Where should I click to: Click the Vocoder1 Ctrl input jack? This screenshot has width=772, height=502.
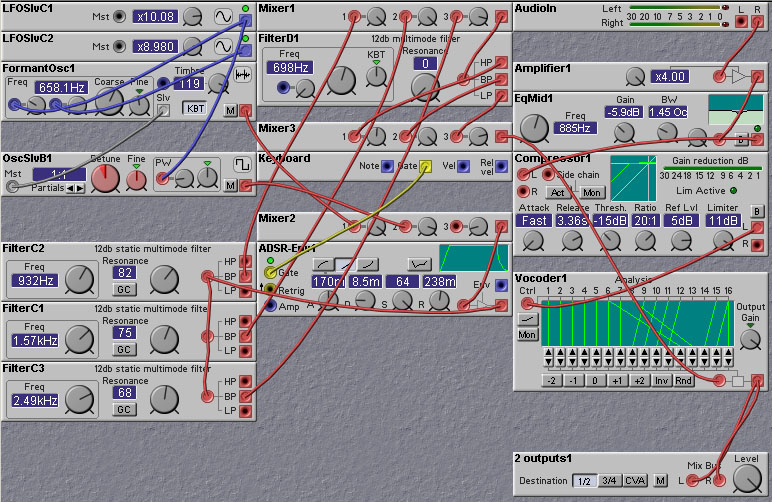click(x=528, y=304)
